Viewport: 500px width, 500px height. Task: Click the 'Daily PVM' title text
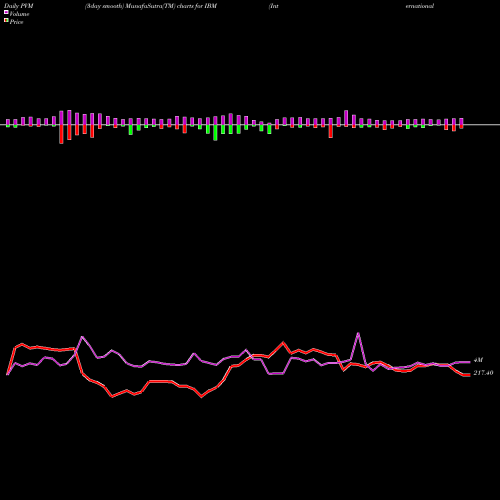coord(19,6)
